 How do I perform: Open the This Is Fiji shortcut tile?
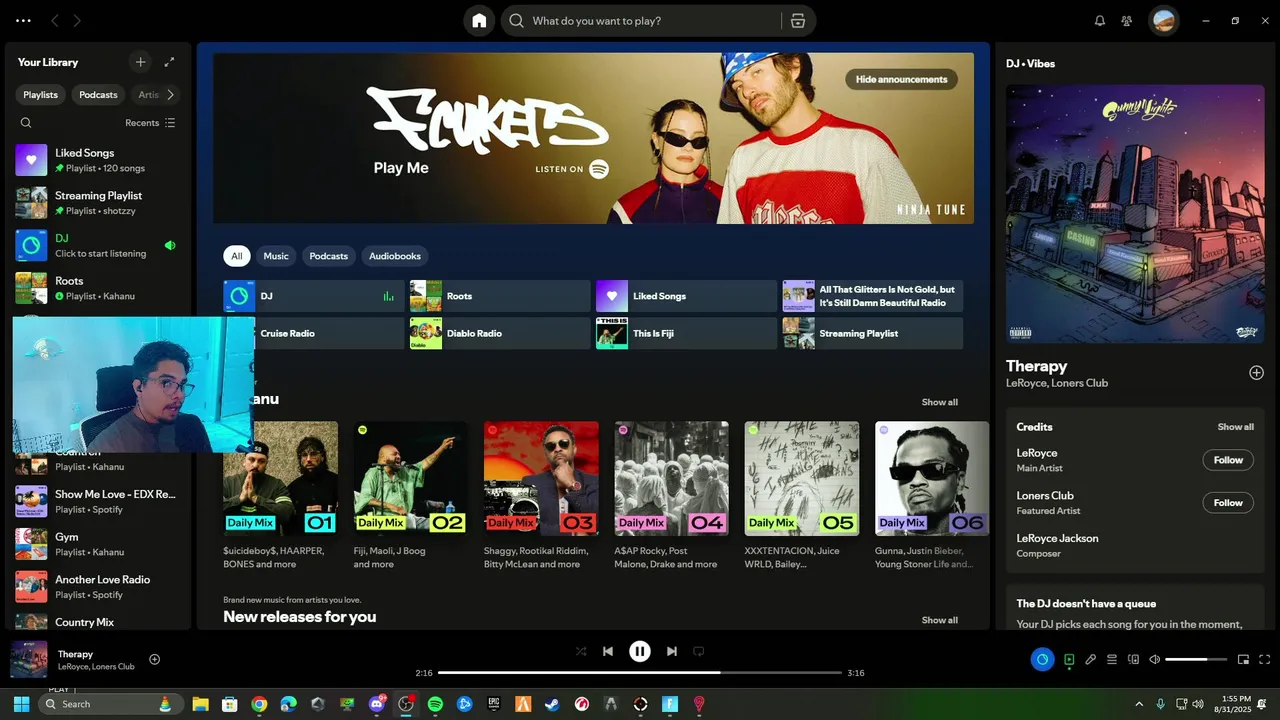coord(686,333)
